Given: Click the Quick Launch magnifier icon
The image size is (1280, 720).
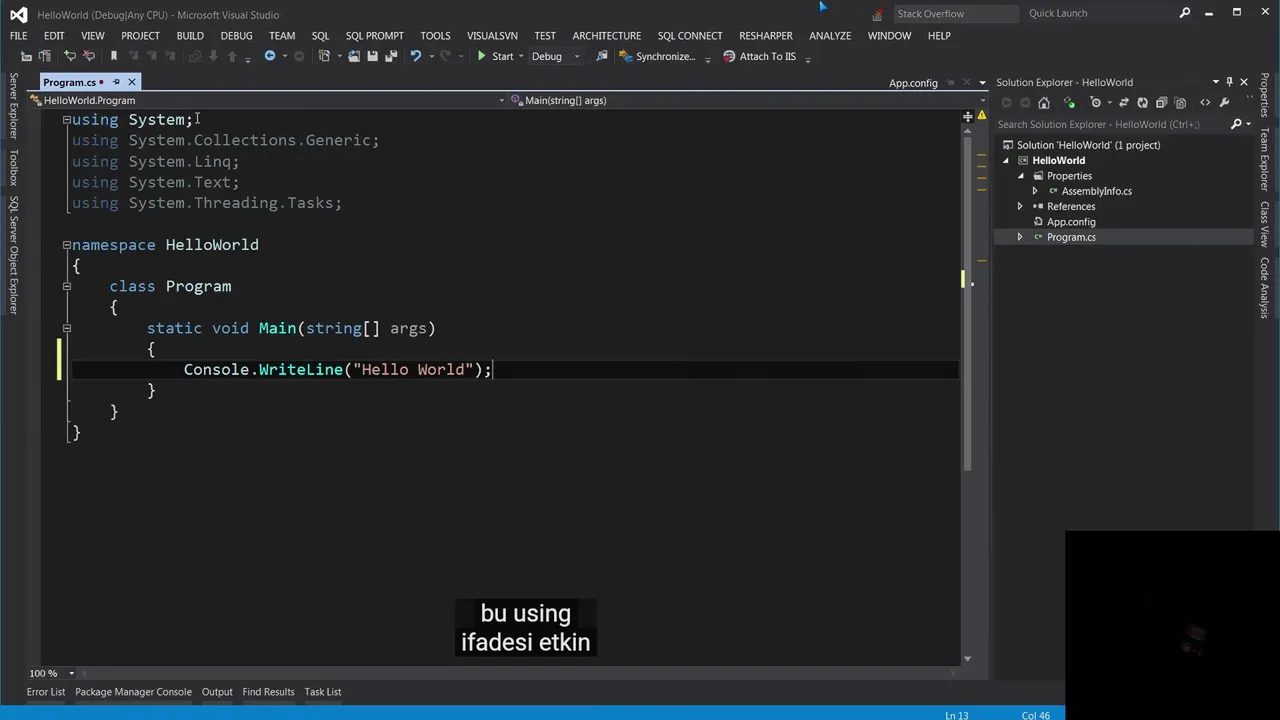Looking at the screenshot, I should click(x=1185, y=13).
